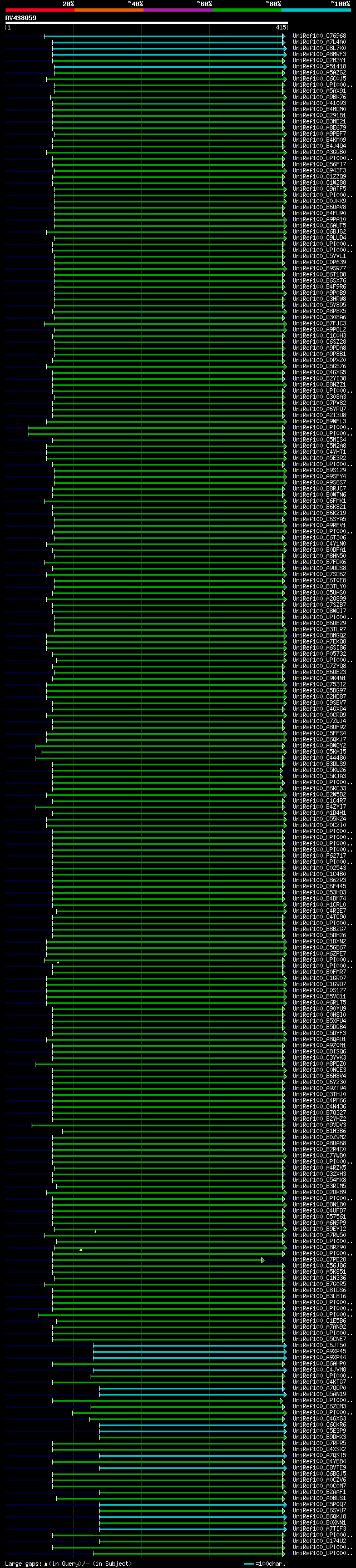Open hit UniRef100_P51418
Image resolution: width=356 pixels, height=1568 pixels.
319,66
